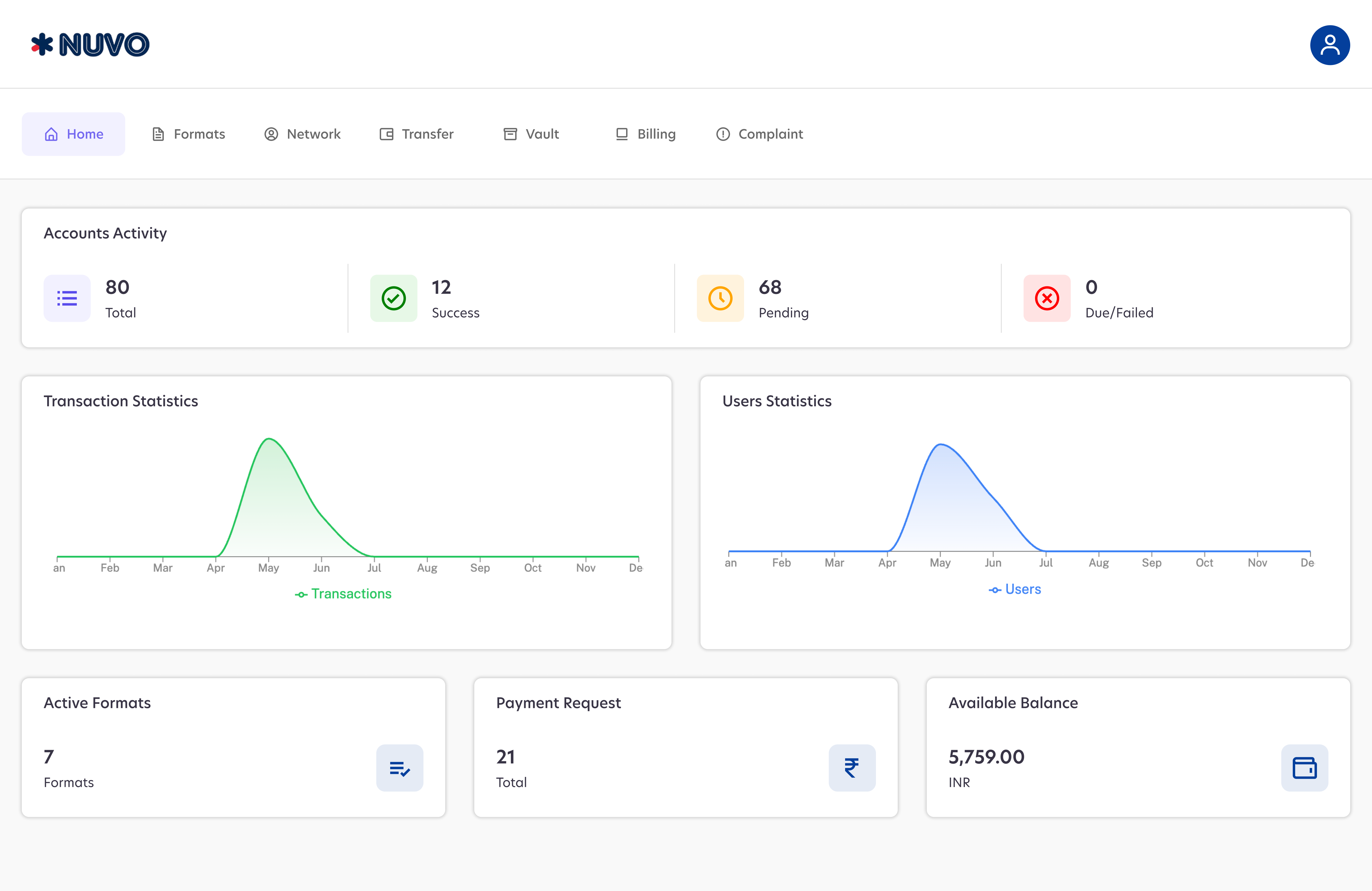Open the Billing tab
This screenshot has height=891, width=1372.
(x=646, y=134)
